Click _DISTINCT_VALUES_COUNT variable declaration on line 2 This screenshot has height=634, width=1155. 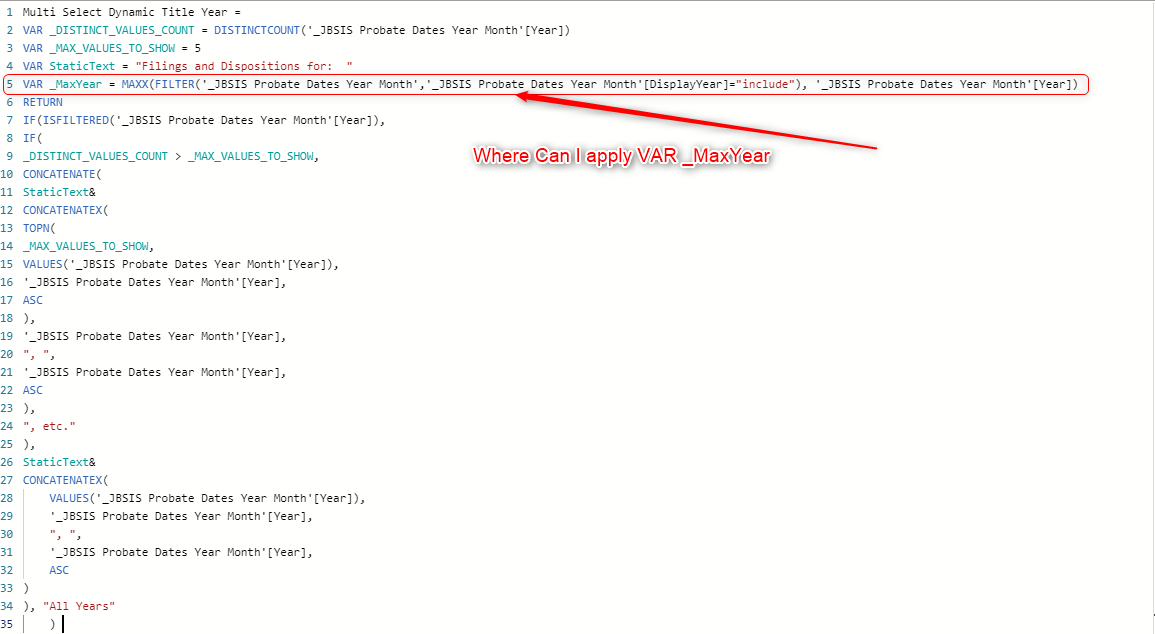[x=122, y=30]
